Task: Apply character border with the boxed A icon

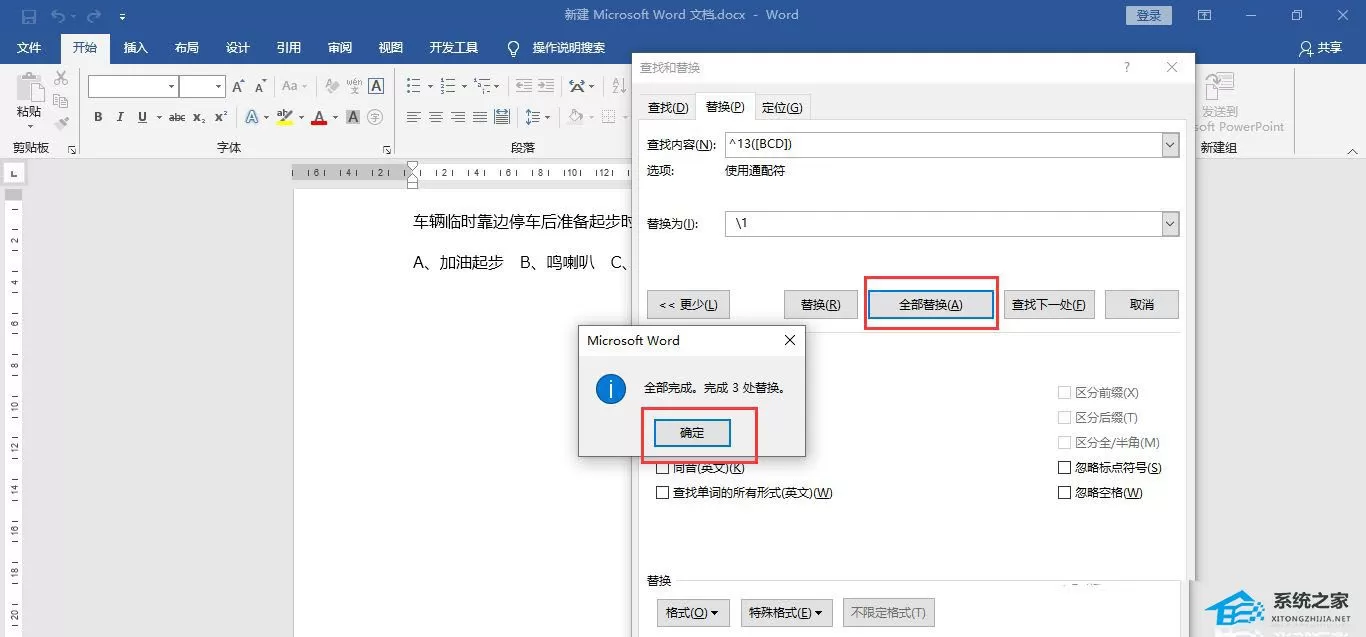Action: point(376,87)
